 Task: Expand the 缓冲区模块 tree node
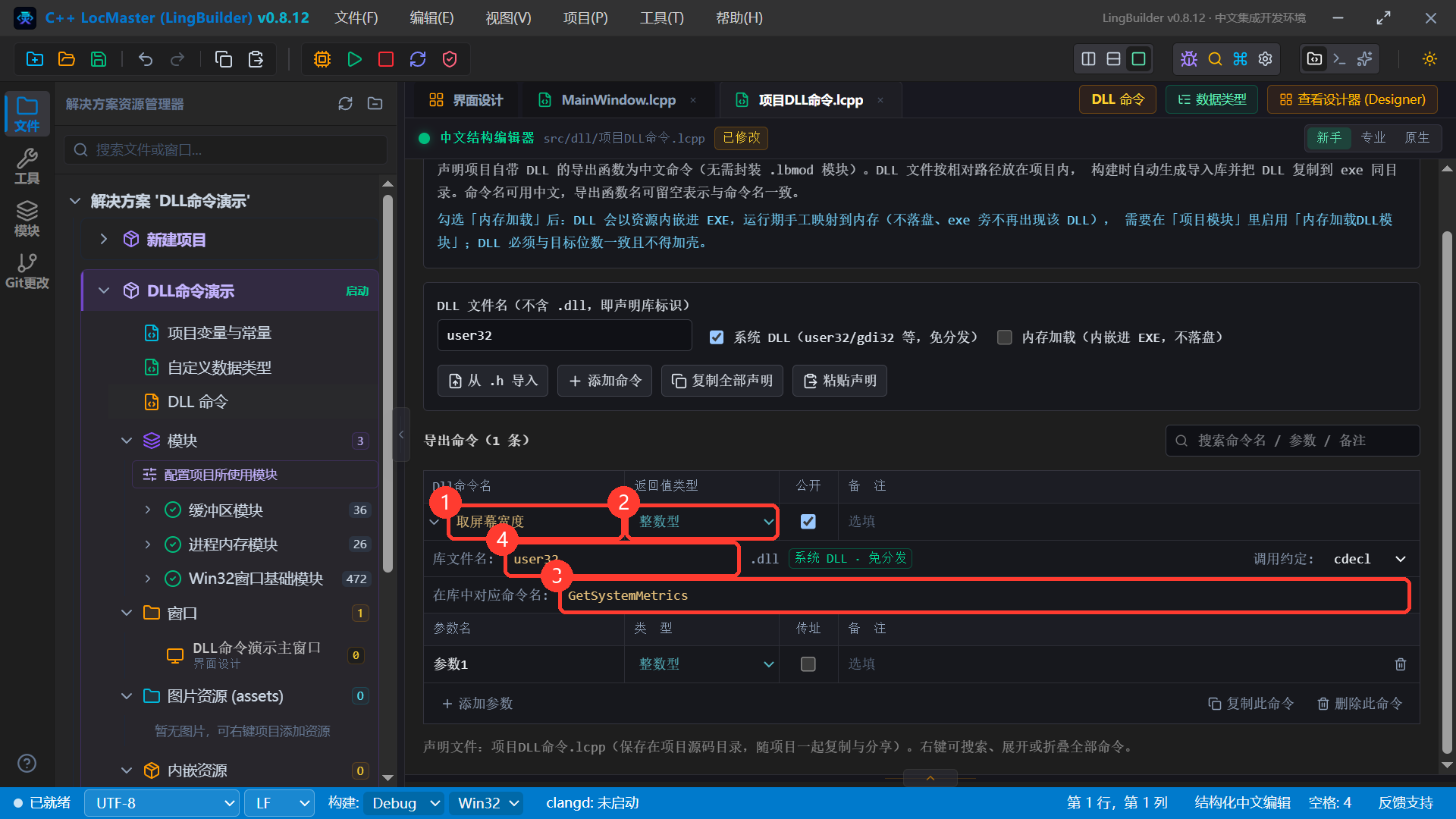(148, 510)
